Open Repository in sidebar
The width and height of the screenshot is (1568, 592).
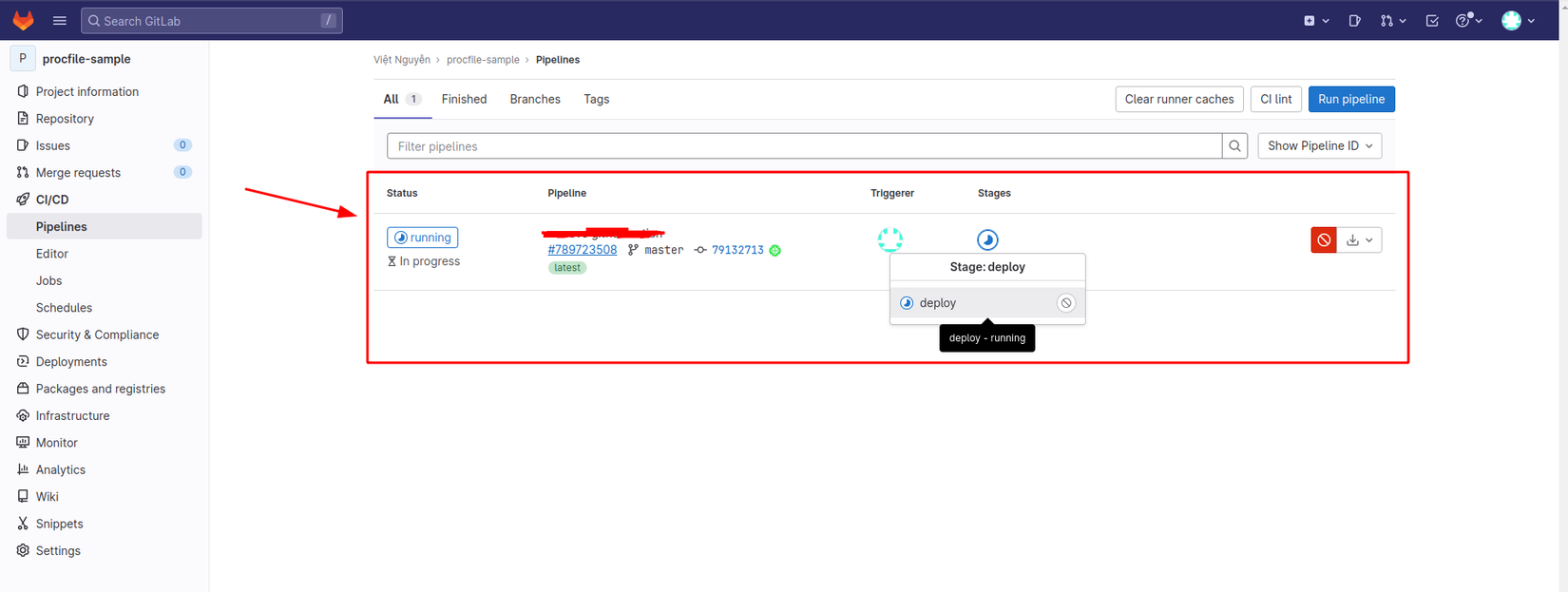(x=65, y=119)
